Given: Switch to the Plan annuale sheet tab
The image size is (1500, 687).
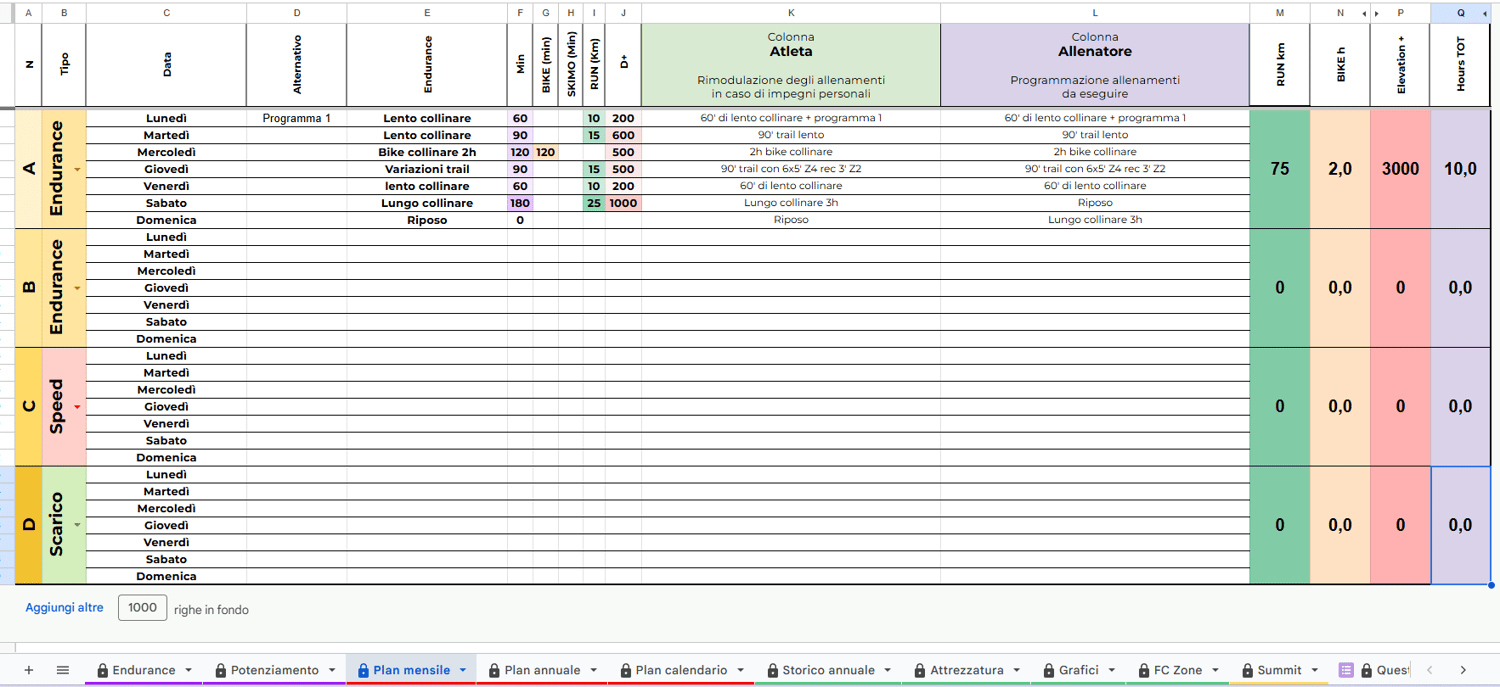Looking at the screenshot, I should tap(542, 670).
